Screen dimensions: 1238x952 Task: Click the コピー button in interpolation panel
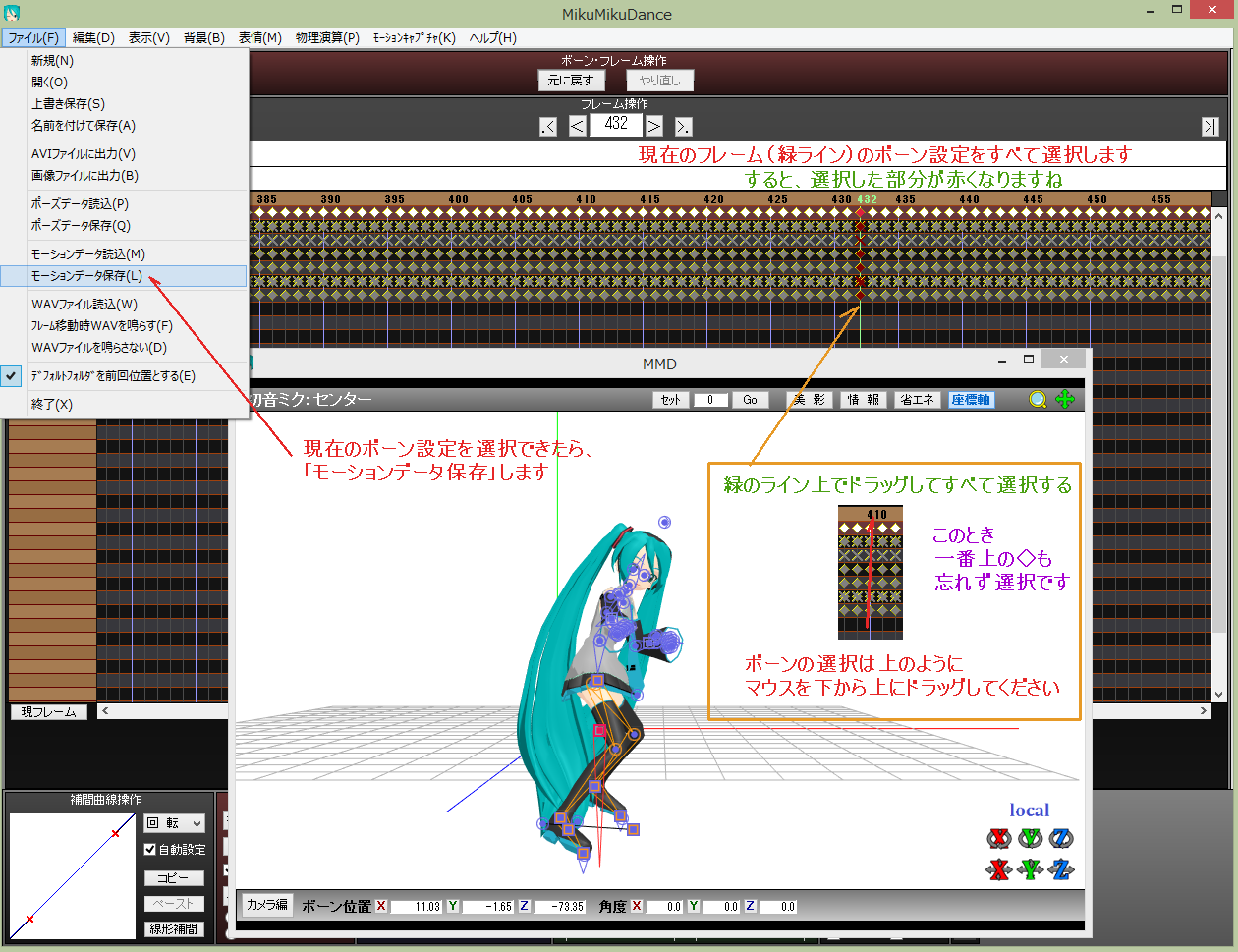(x=175, y=878)
